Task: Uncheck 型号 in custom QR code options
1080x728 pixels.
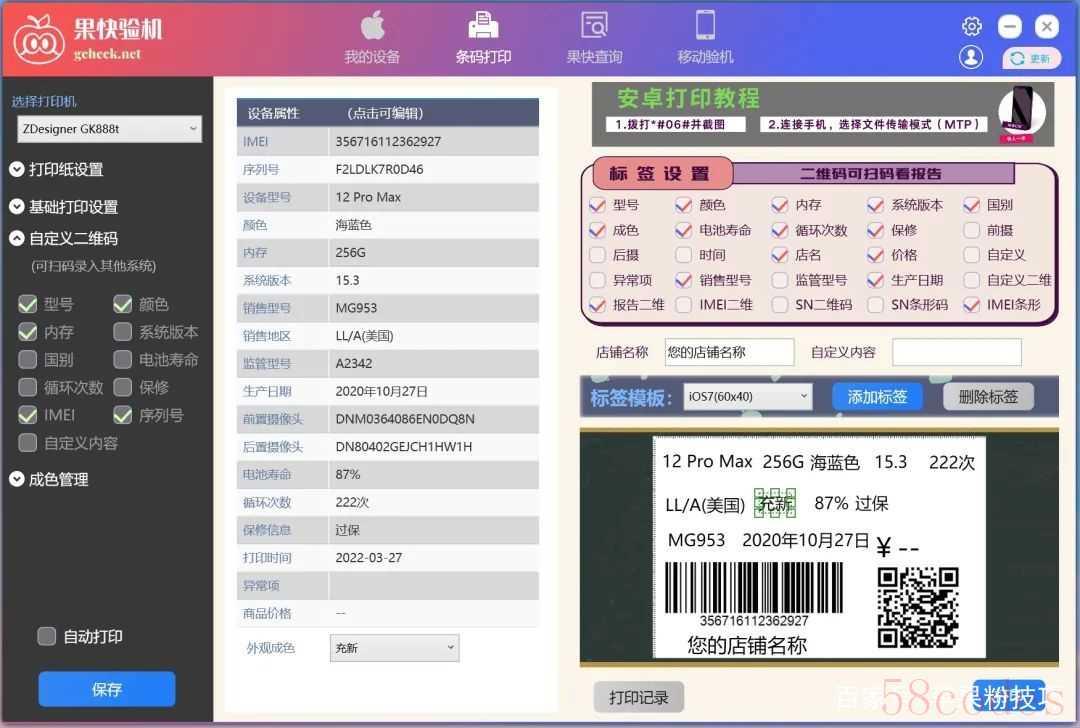Action: 28,304
